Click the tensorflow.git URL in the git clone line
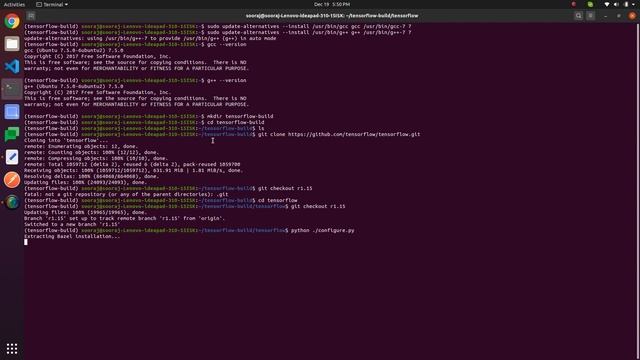Image resolution: width=640 pixels, height=360 pixels. coord(354,134)
